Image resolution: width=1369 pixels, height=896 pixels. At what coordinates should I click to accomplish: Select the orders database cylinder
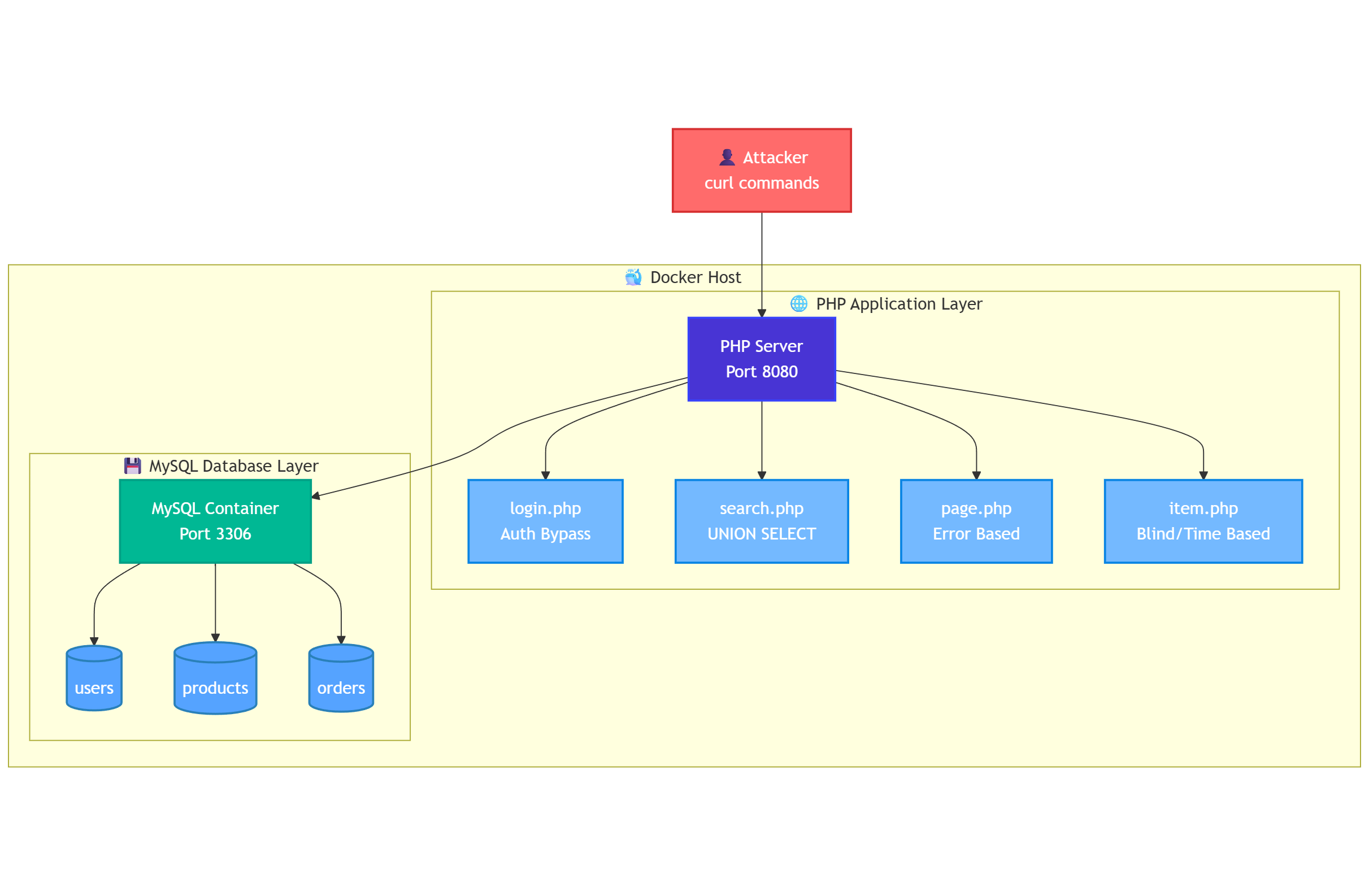pyautogui.click(x=341, y=678)
